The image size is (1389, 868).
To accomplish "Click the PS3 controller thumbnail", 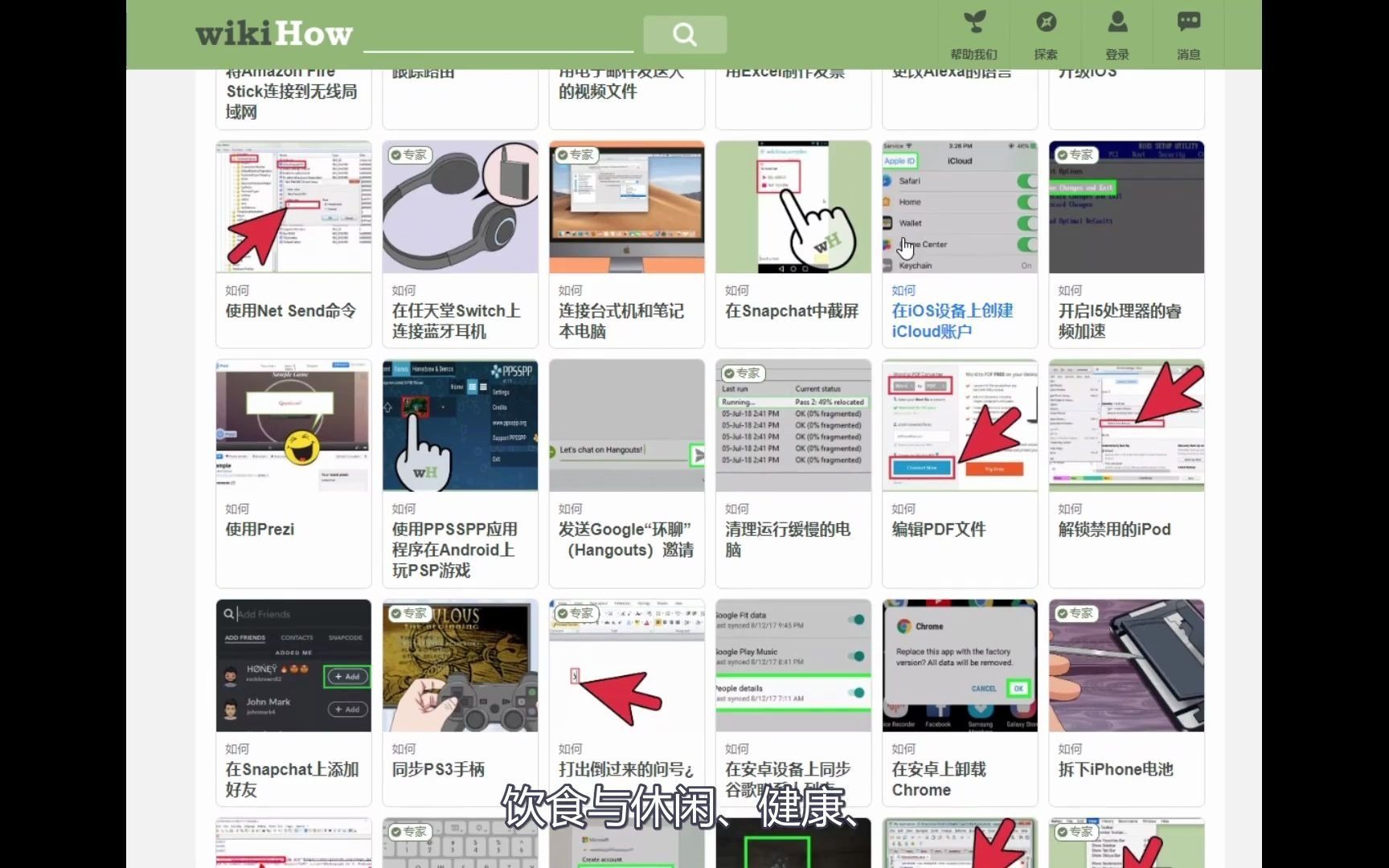I will click(460, 665).
